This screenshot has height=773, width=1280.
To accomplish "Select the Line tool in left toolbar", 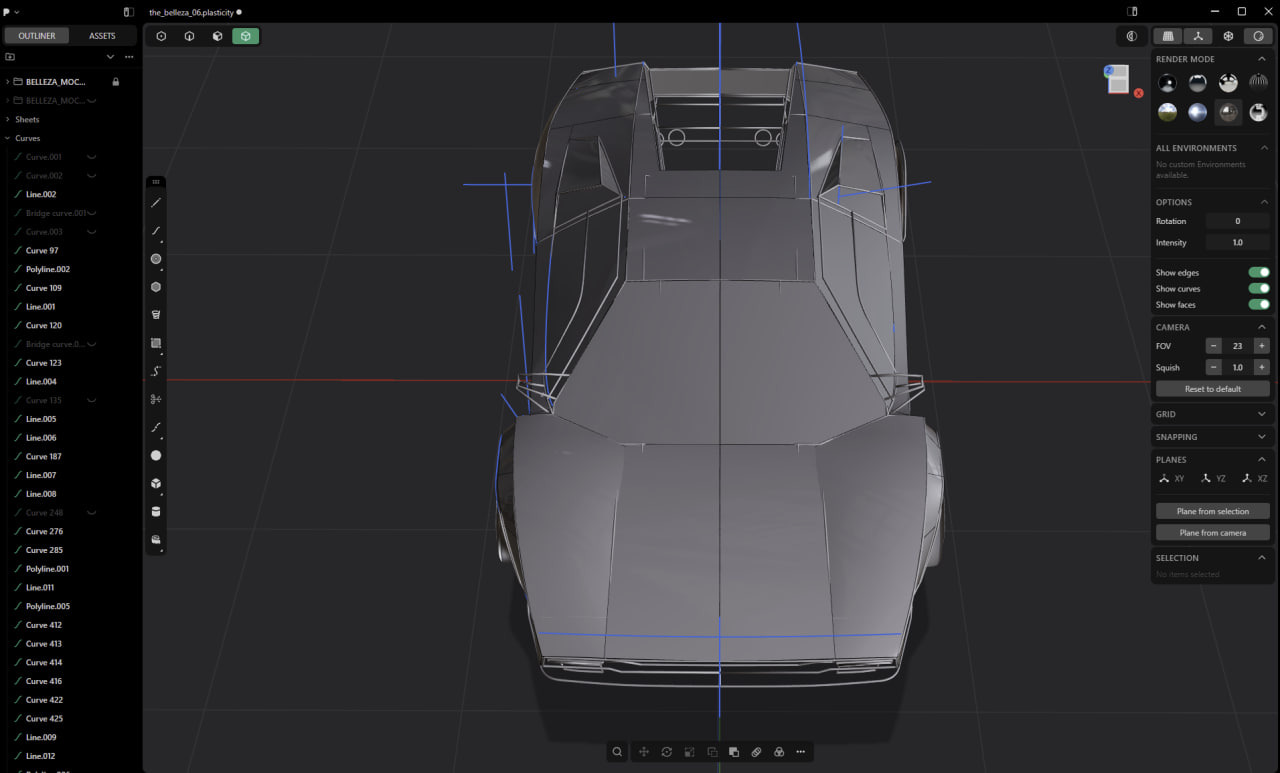I will (x=156, y=203).
